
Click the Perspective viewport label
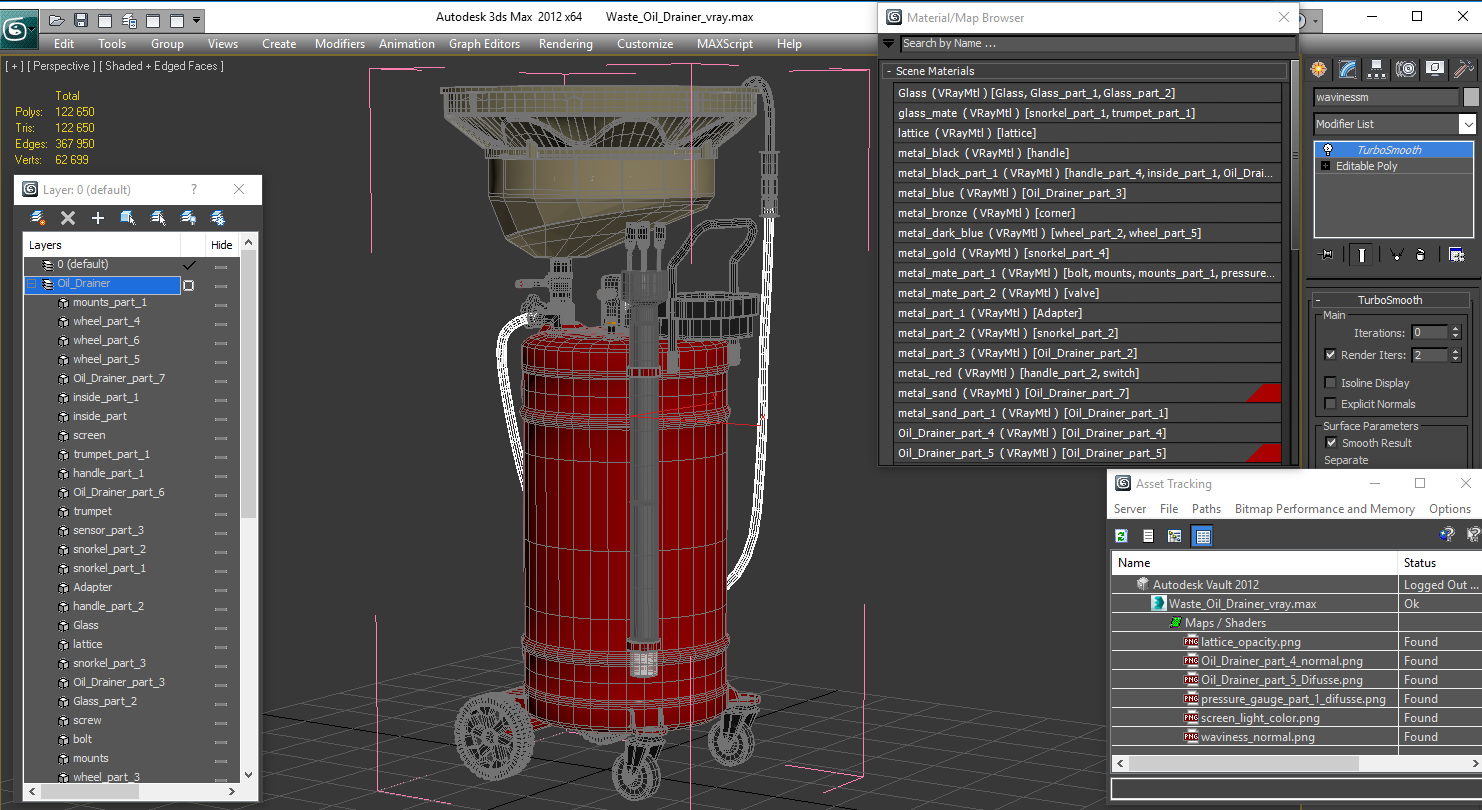point(61,66)
